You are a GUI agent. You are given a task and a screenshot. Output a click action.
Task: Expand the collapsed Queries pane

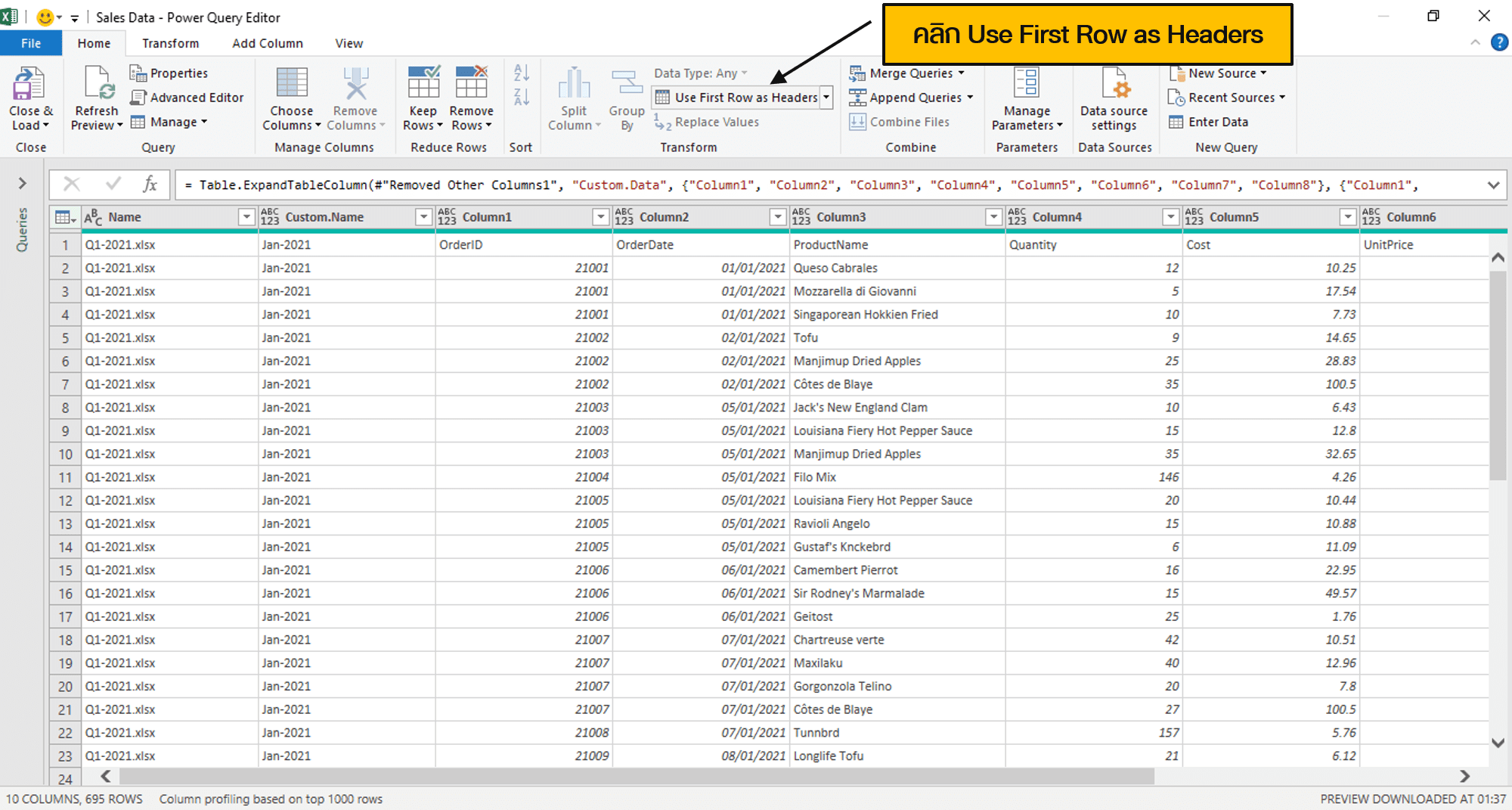[x=22, y=184]
